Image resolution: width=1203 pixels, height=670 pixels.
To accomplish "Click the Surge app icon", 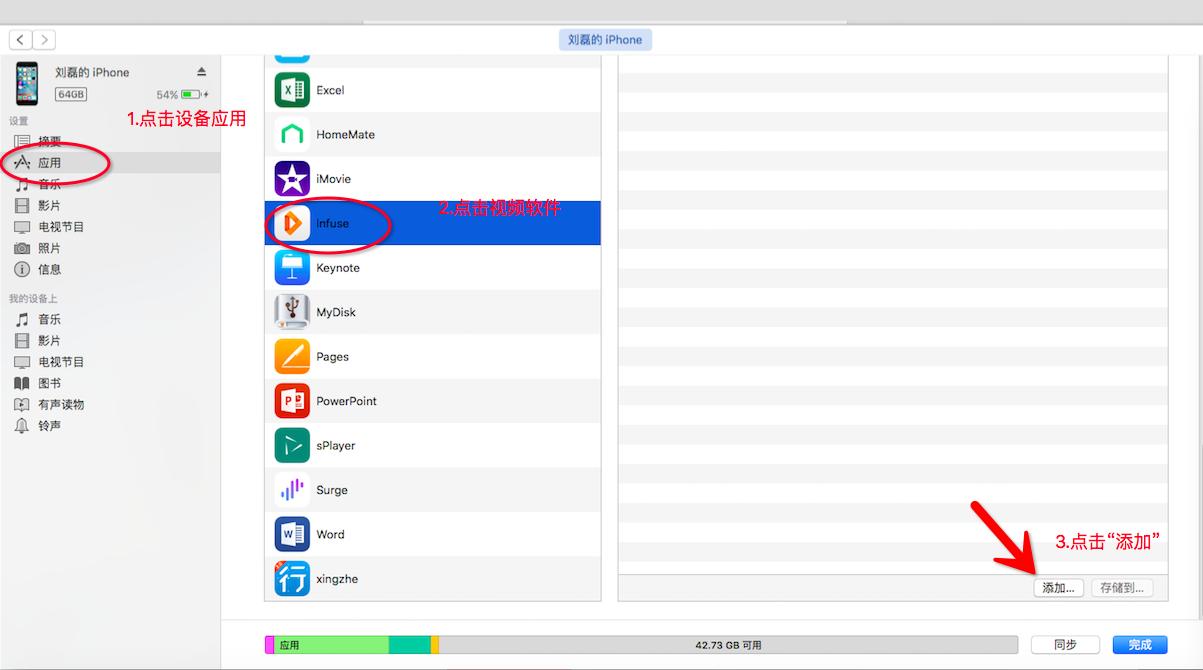I will click(292, 490).
